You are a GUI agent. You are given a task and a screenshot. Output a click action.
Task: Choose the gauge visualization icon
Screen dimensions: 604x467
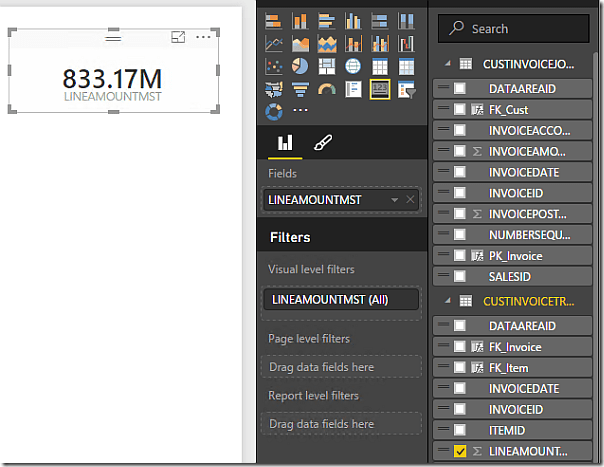coord(327,89)
